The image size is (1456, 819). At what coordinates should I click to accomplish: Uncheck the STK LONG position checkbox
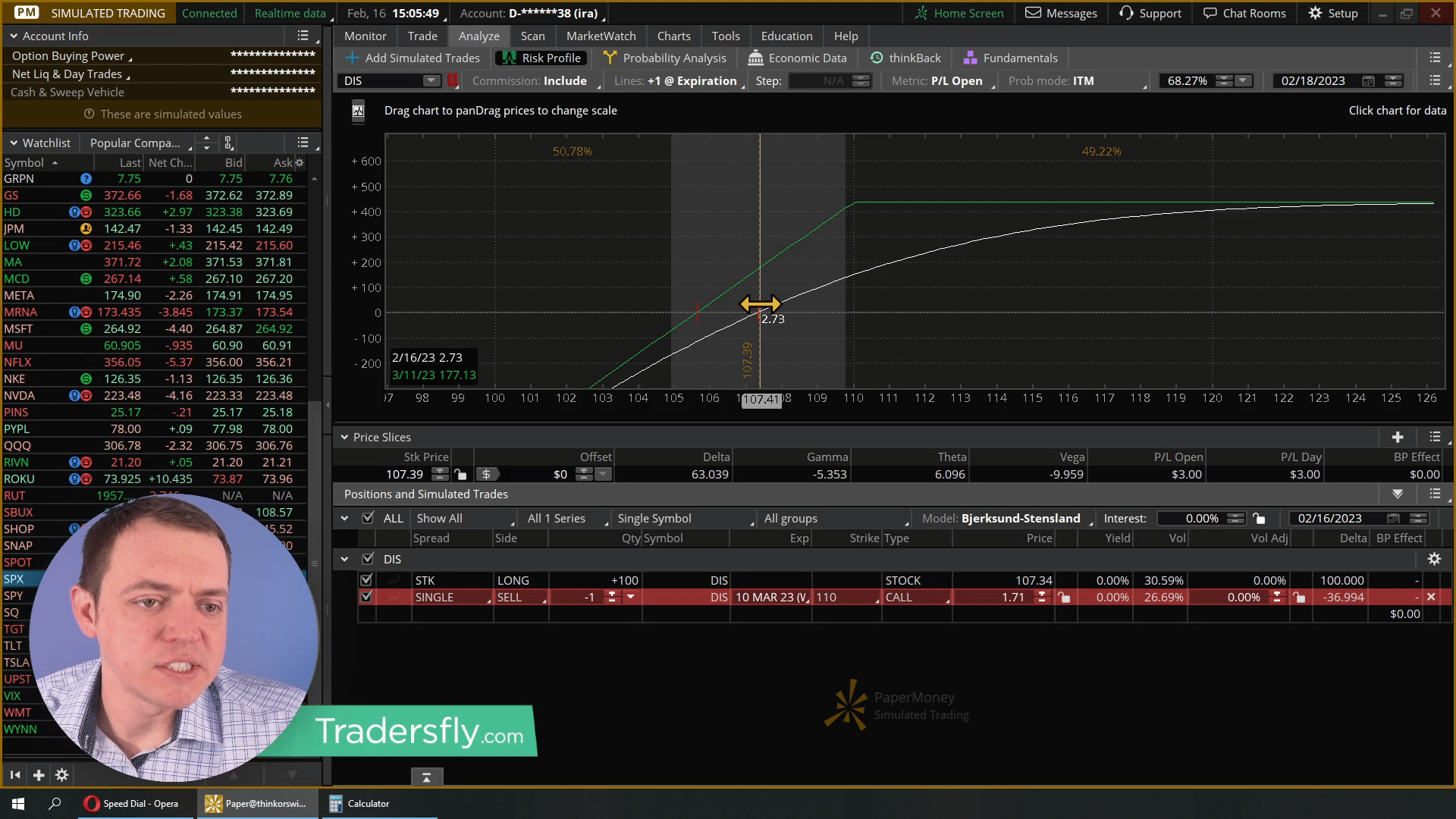point(366,580)
